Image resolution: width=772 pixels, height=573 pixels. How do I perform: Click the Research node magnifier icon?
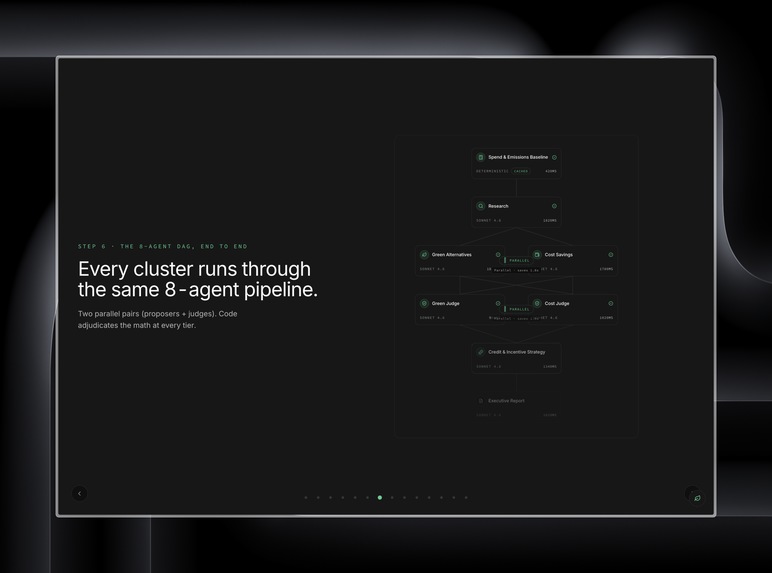(481, 206)
